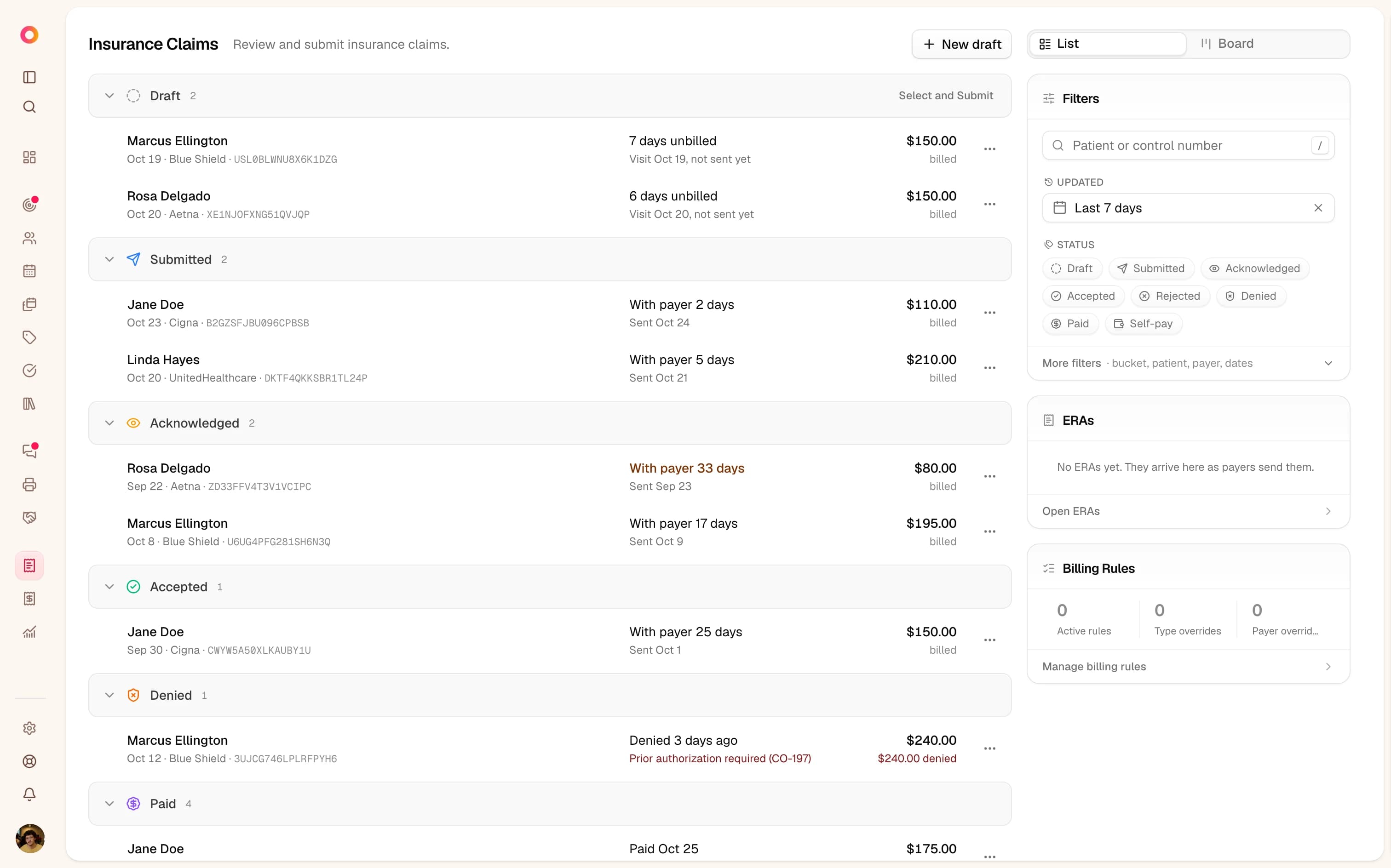The height and width of the screenshot is (868, 1391).
Task: Open the printer icon in sidebar
Action: pyautogui.click(x=29, y=485)
